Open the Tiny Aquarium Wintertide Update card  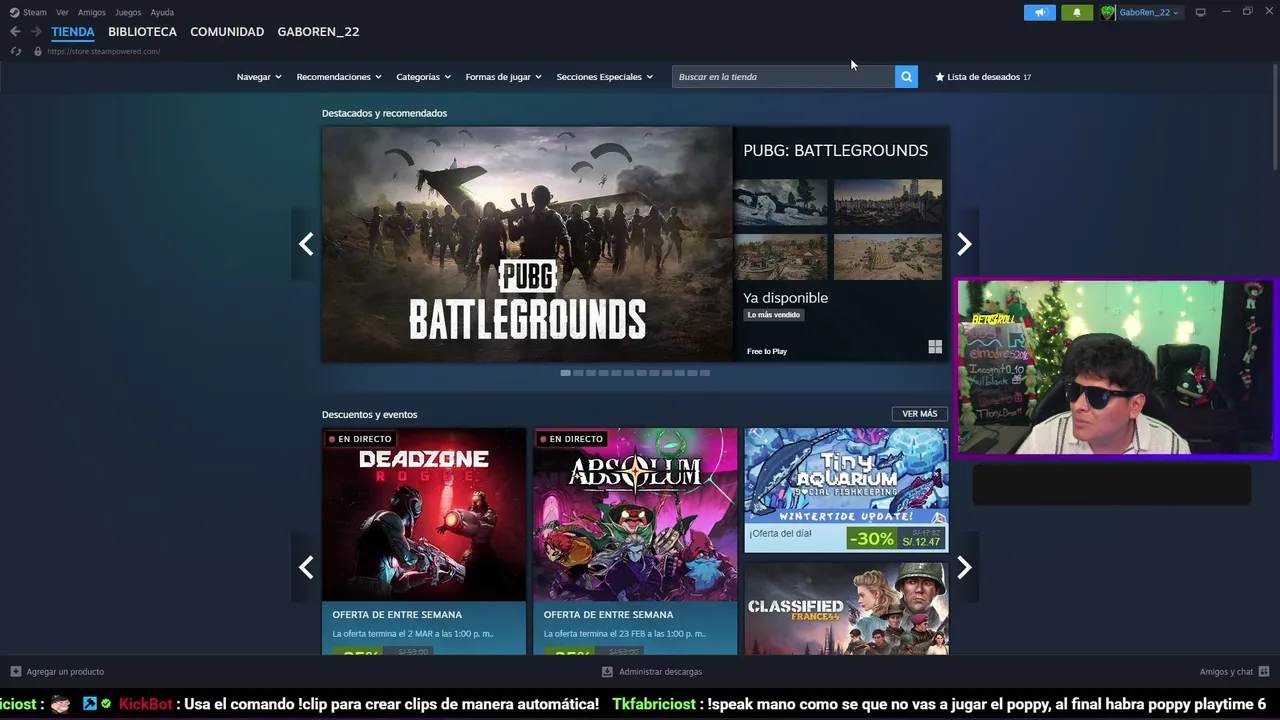[846, 490]
